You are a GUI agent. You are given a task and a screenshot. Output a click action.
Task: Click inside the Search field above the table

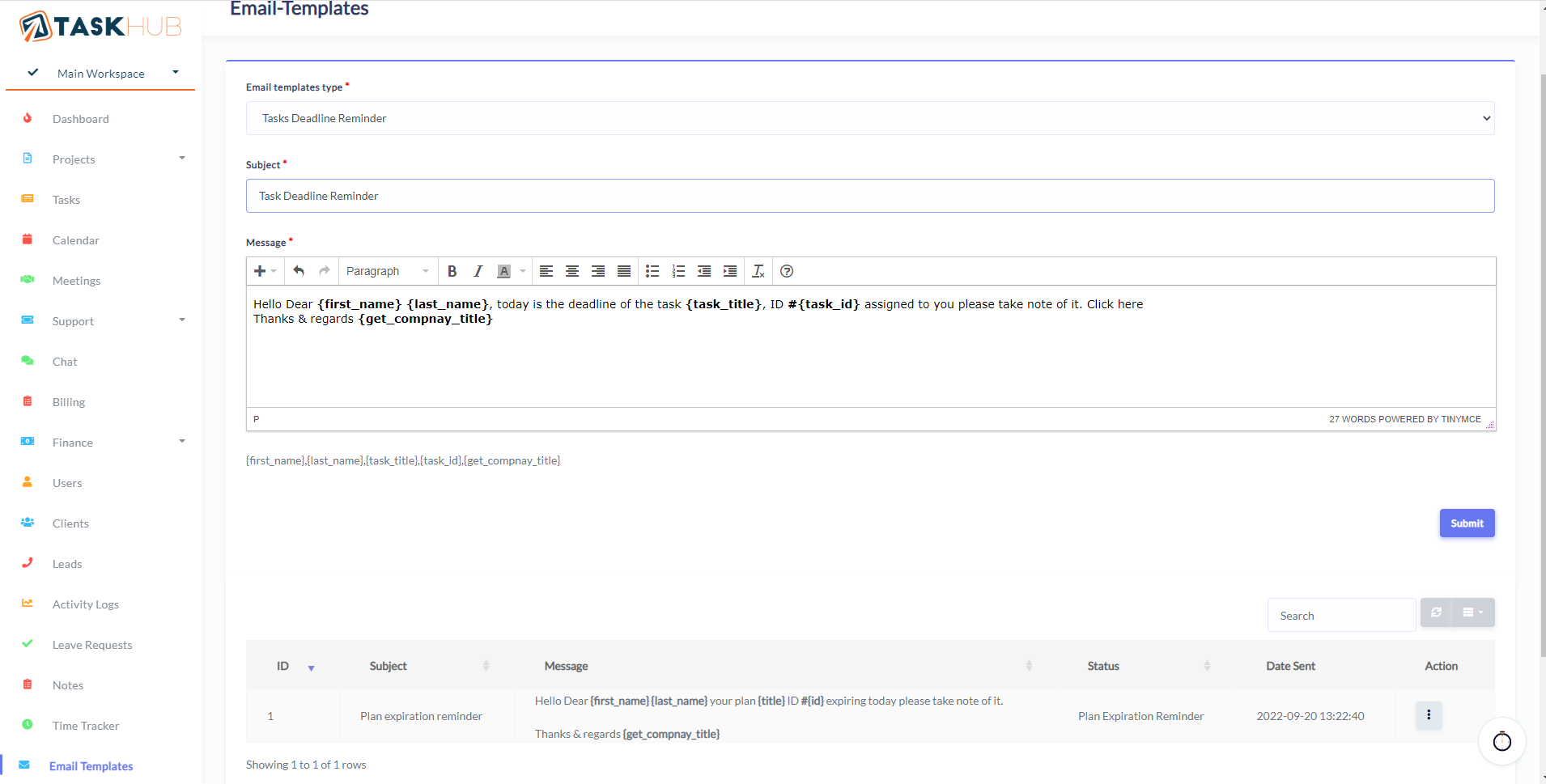click(1340, 615)
